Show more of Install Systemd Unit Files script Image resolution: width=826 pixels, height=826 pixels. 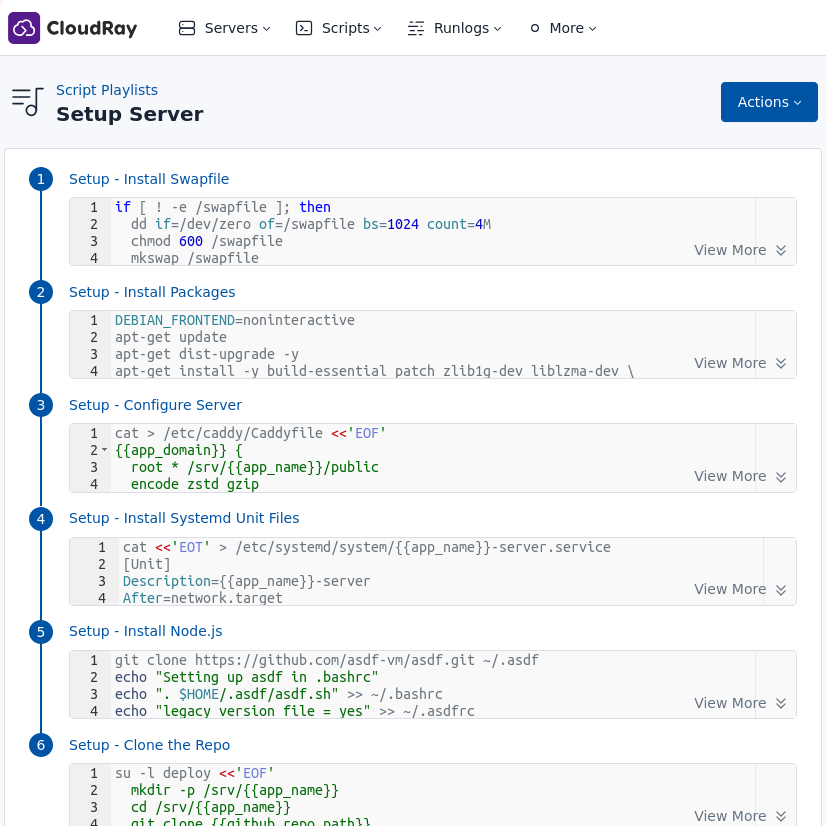[x=740, y=589]
